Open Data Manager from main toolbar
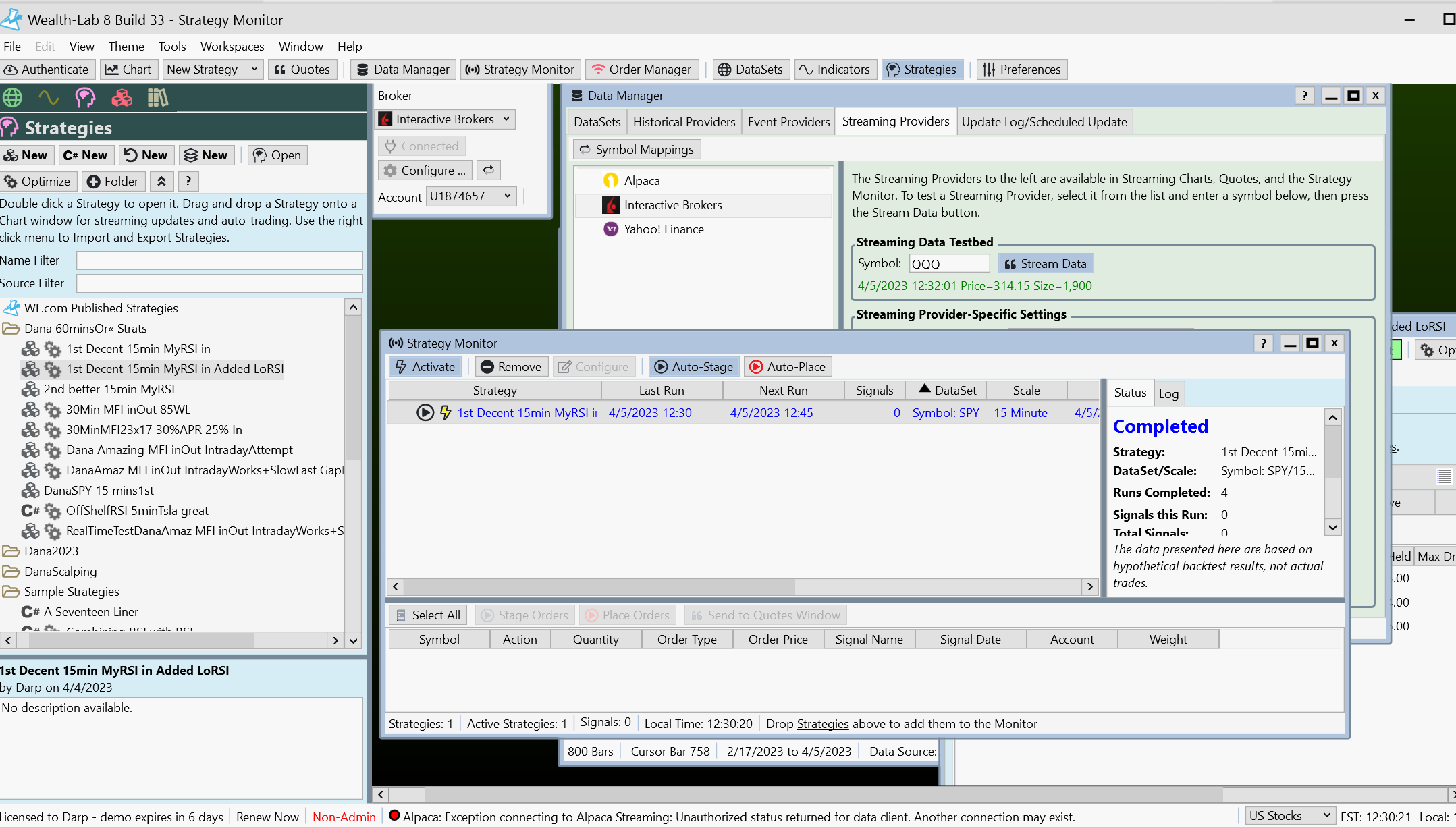Screen dimensions: 1456x828 click(403, 70)
